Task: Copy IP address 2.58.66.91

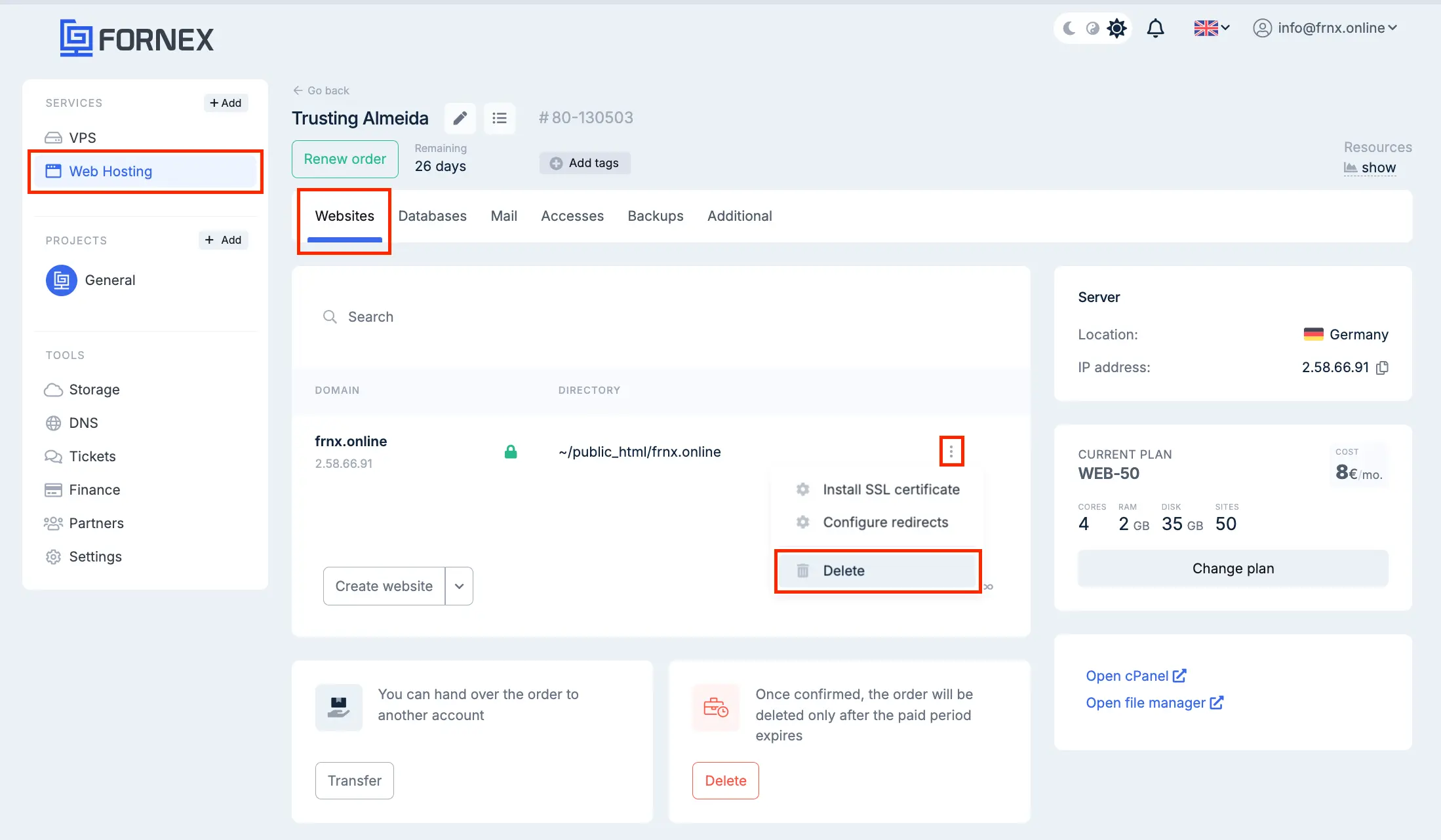Action: click(1383, 368)
